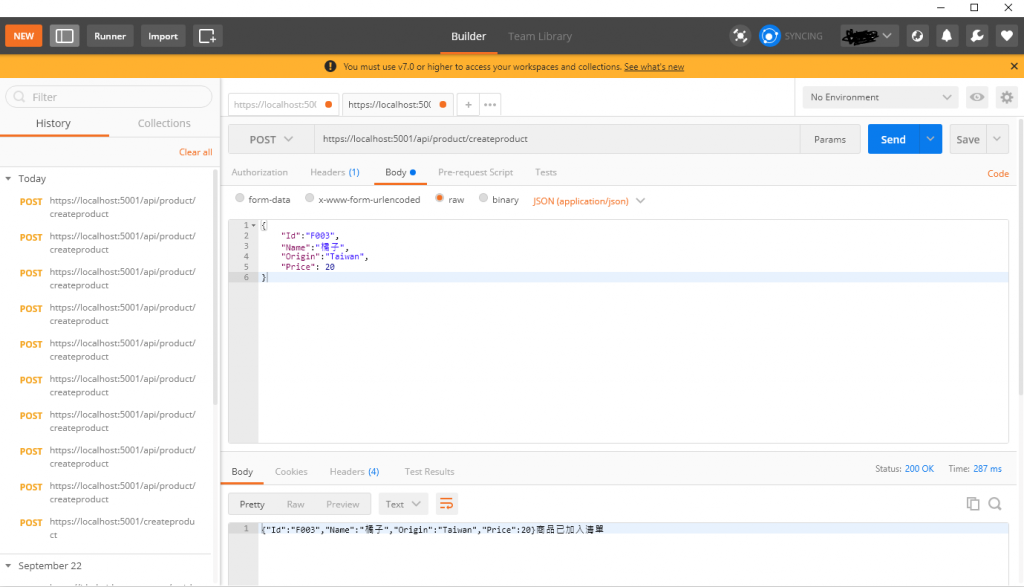The height and width of the screenshot is (587, 1024).
Task: Send the request
Action: click(893, 139)
